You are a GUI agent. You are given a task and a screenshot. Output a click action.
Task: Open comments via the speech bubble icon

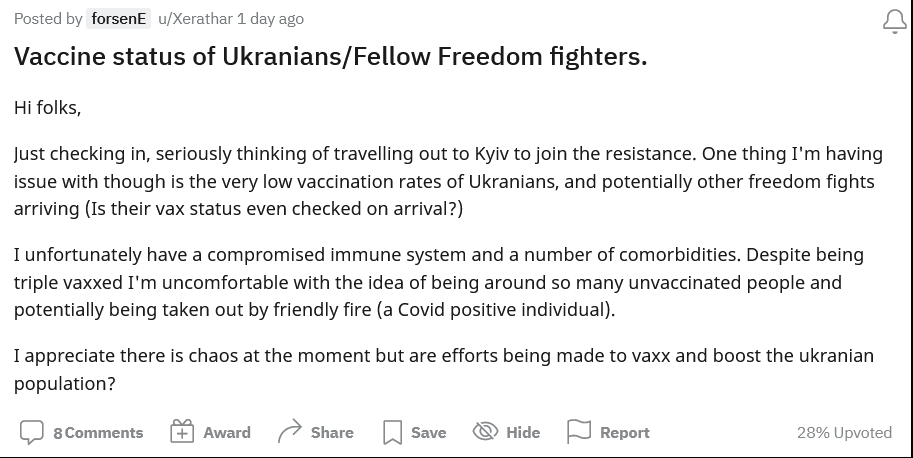[x=32, y=432]
